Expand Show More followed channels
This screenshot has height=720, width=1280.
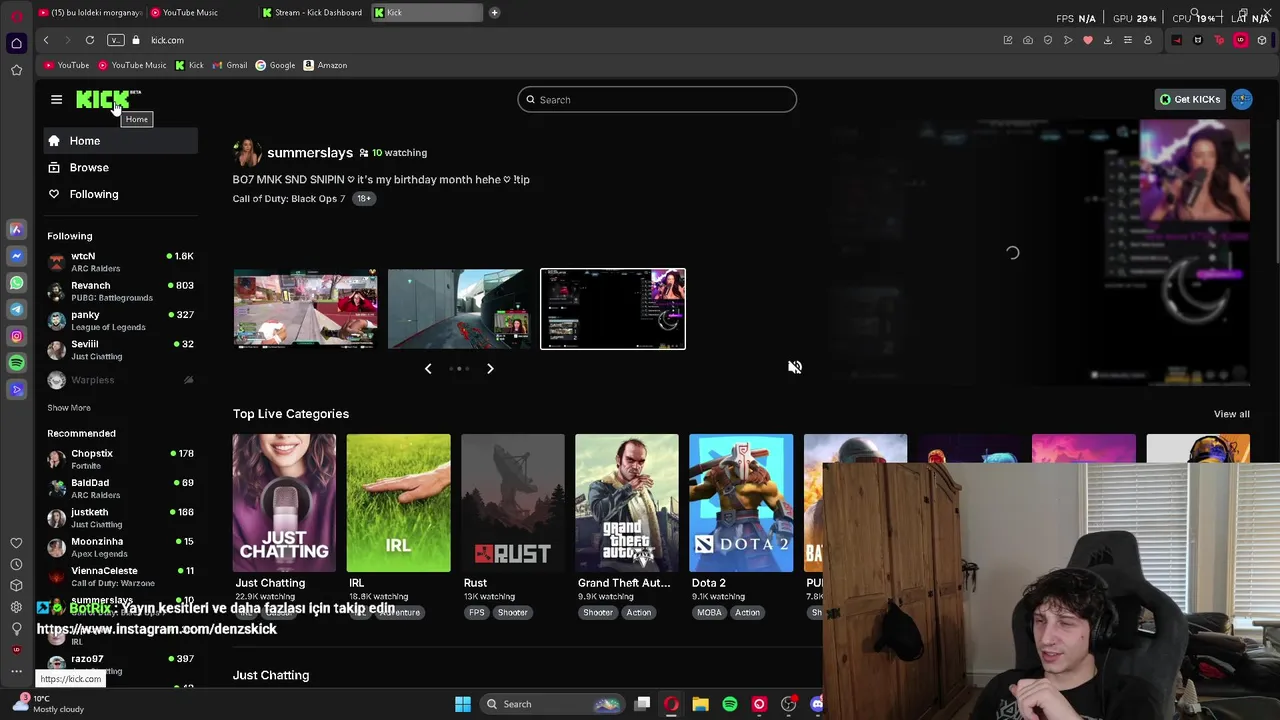(69, 408)
